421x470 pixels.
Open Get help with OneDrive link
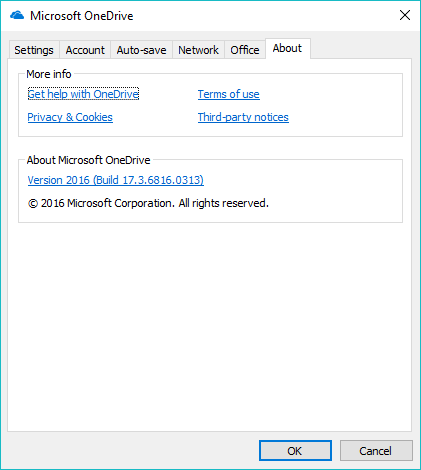(83, 94)
